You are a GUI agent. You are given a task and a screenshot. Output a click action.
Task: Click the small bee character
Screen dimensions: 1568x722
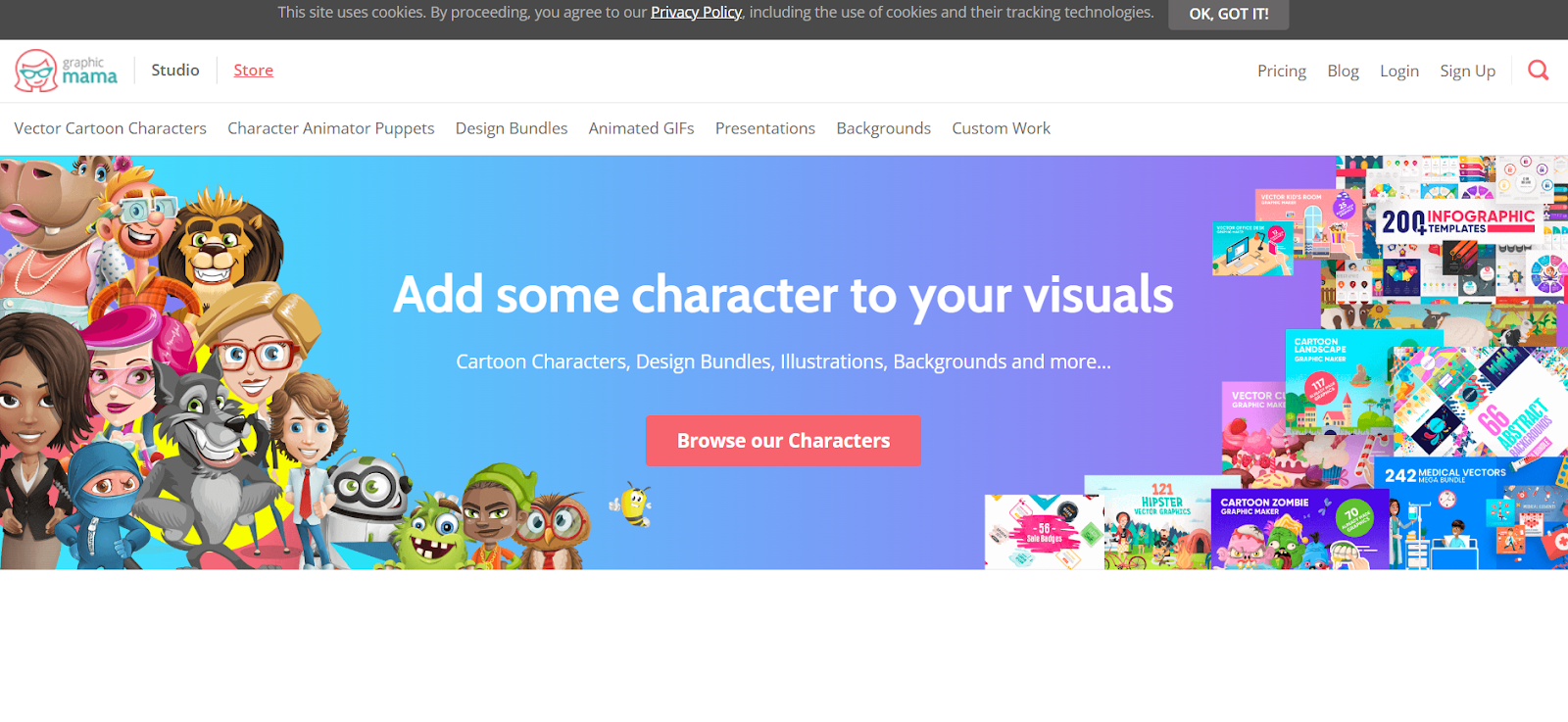633,505
